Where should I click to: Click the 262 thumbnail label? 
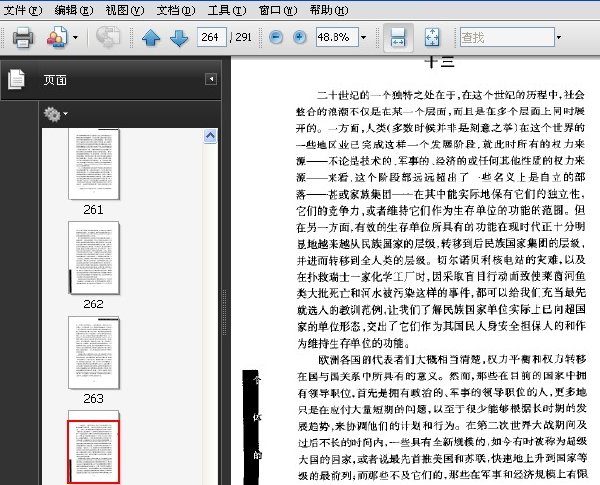point(93,304)
